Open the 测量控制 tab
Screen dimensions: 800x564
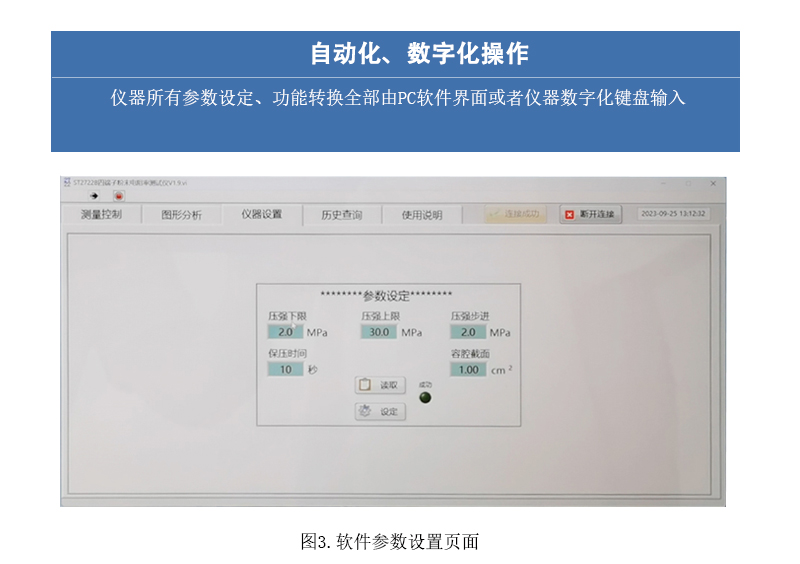[x=101, y=214]
